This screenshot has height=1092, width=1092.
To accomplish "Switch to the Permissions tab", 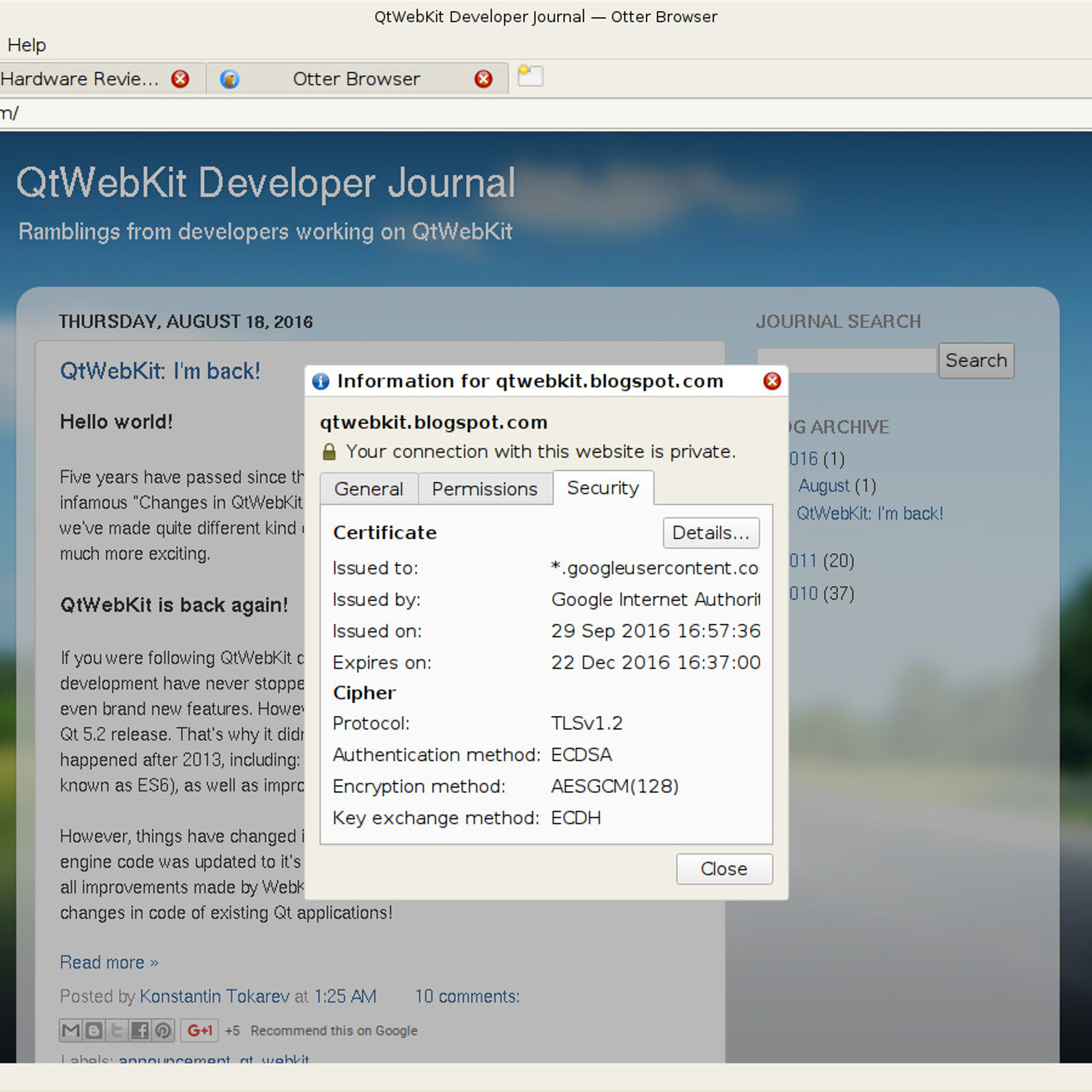I will click(x=485, y=489).
